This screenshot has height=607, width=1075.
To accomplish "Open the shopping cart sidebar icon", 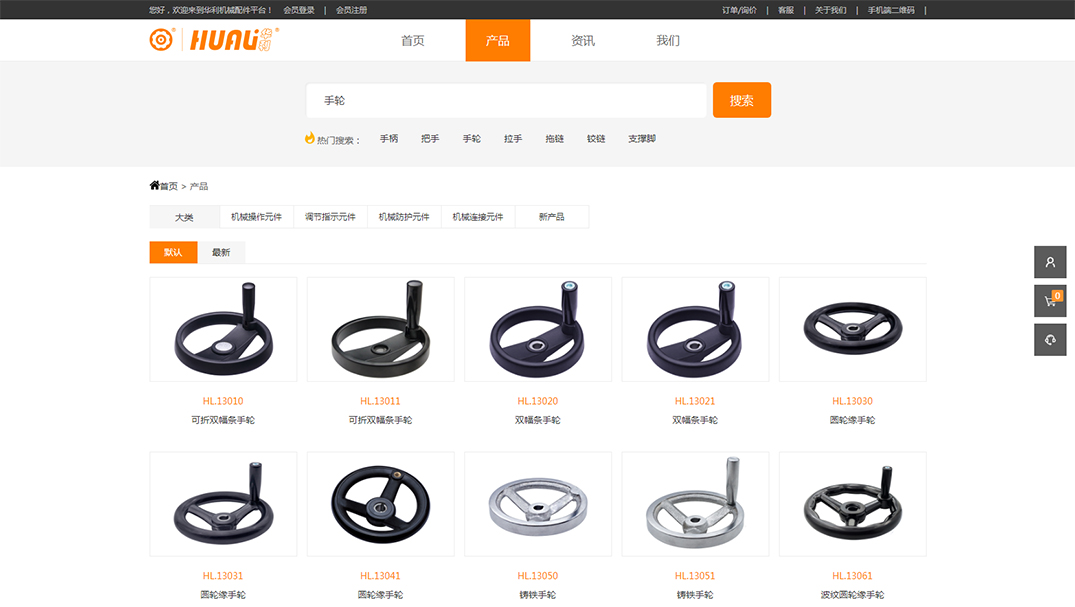I will coord(1050,301).
